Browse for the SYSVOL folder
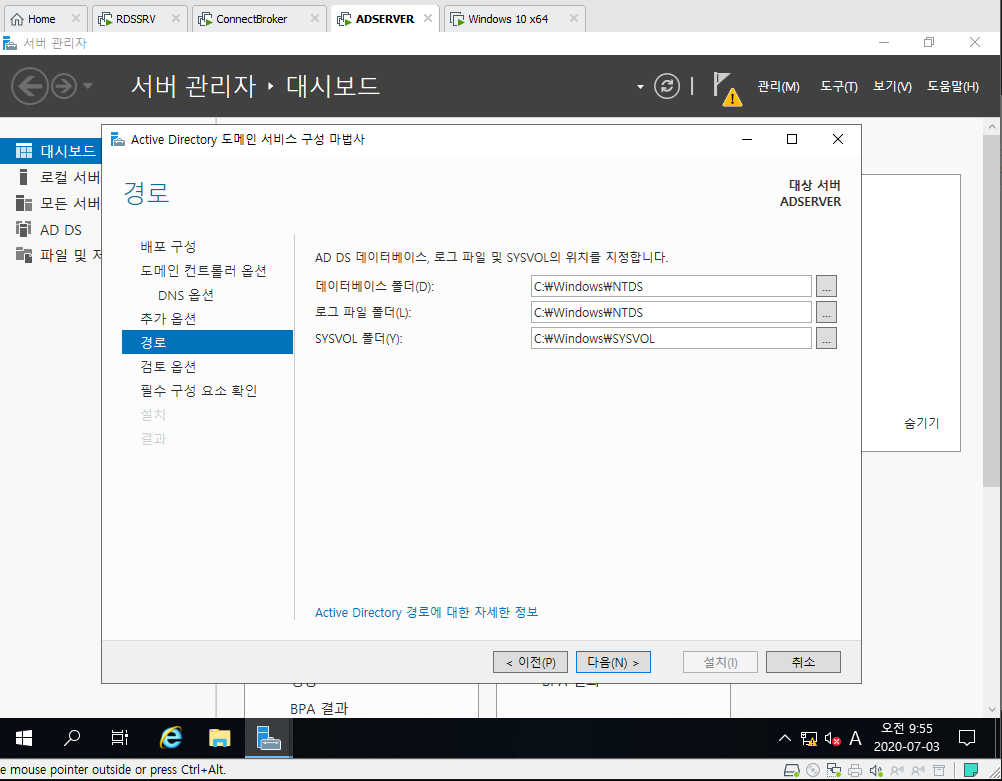Screen dimensions: 1002x781 (826, 338)
